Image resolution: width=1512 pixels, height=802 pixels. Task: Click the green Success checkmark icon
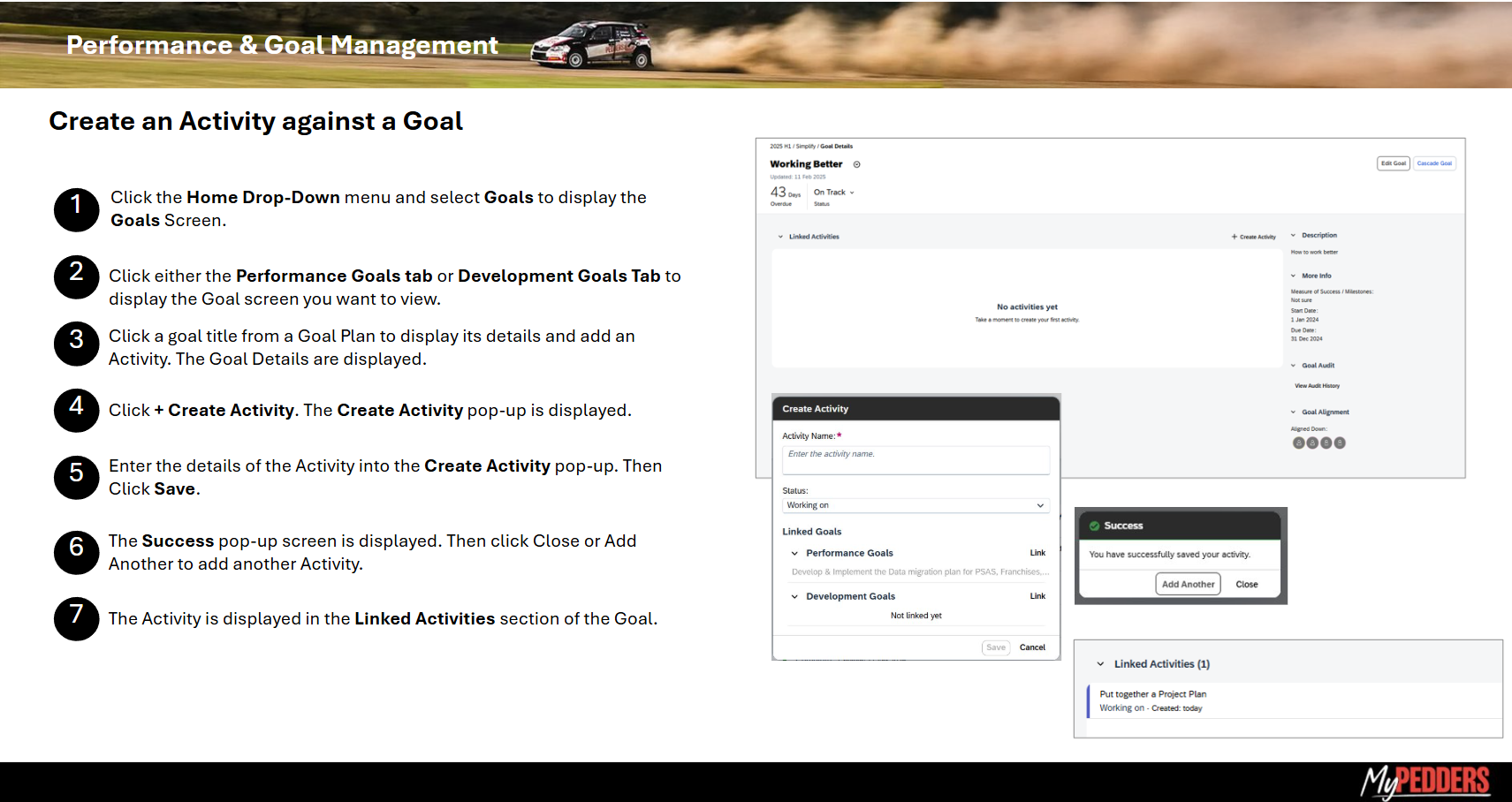coord(1094,526)
